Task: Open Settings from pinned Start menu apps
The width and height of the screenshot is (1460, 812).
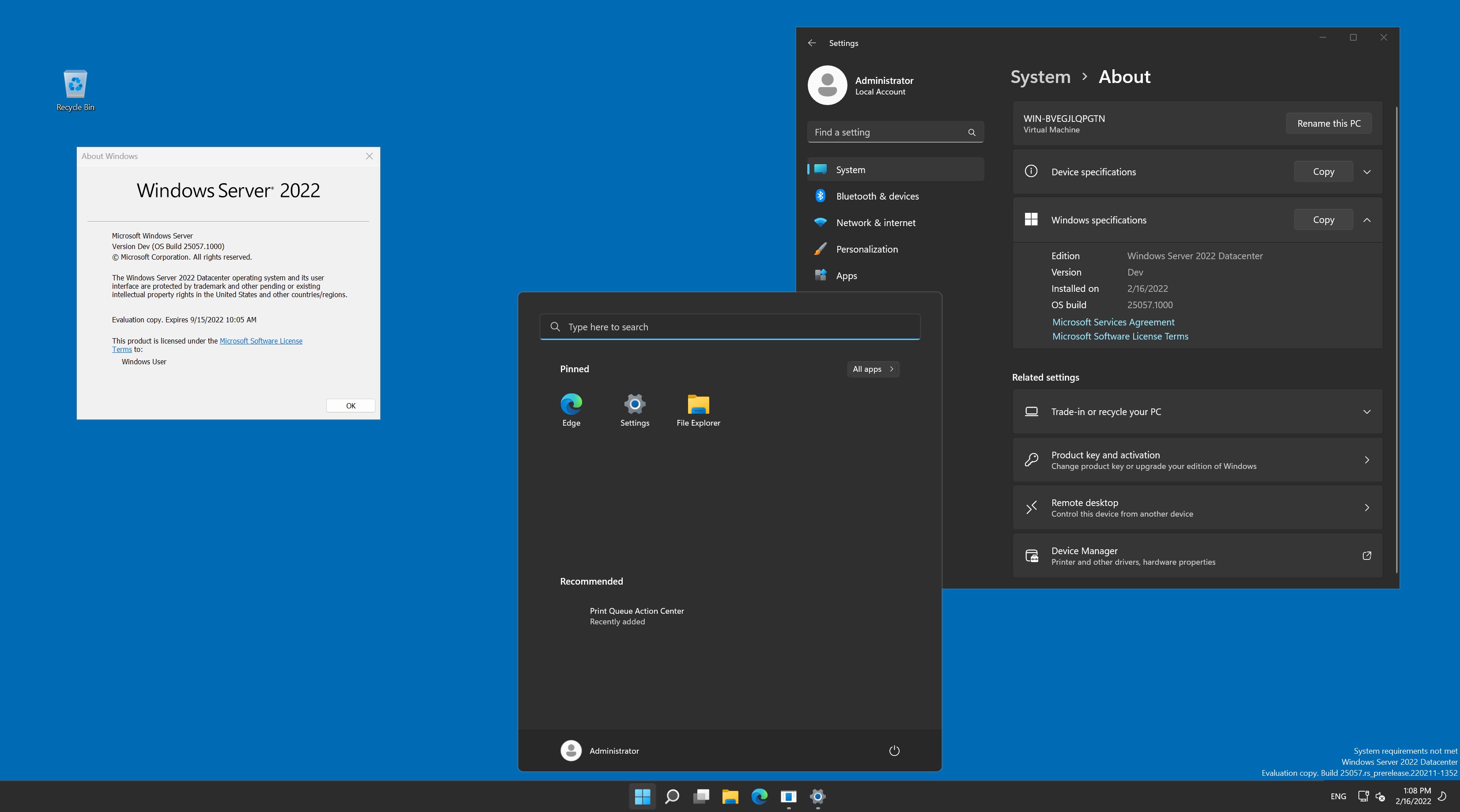Action: pyautogui.click(x=634, y=405)
